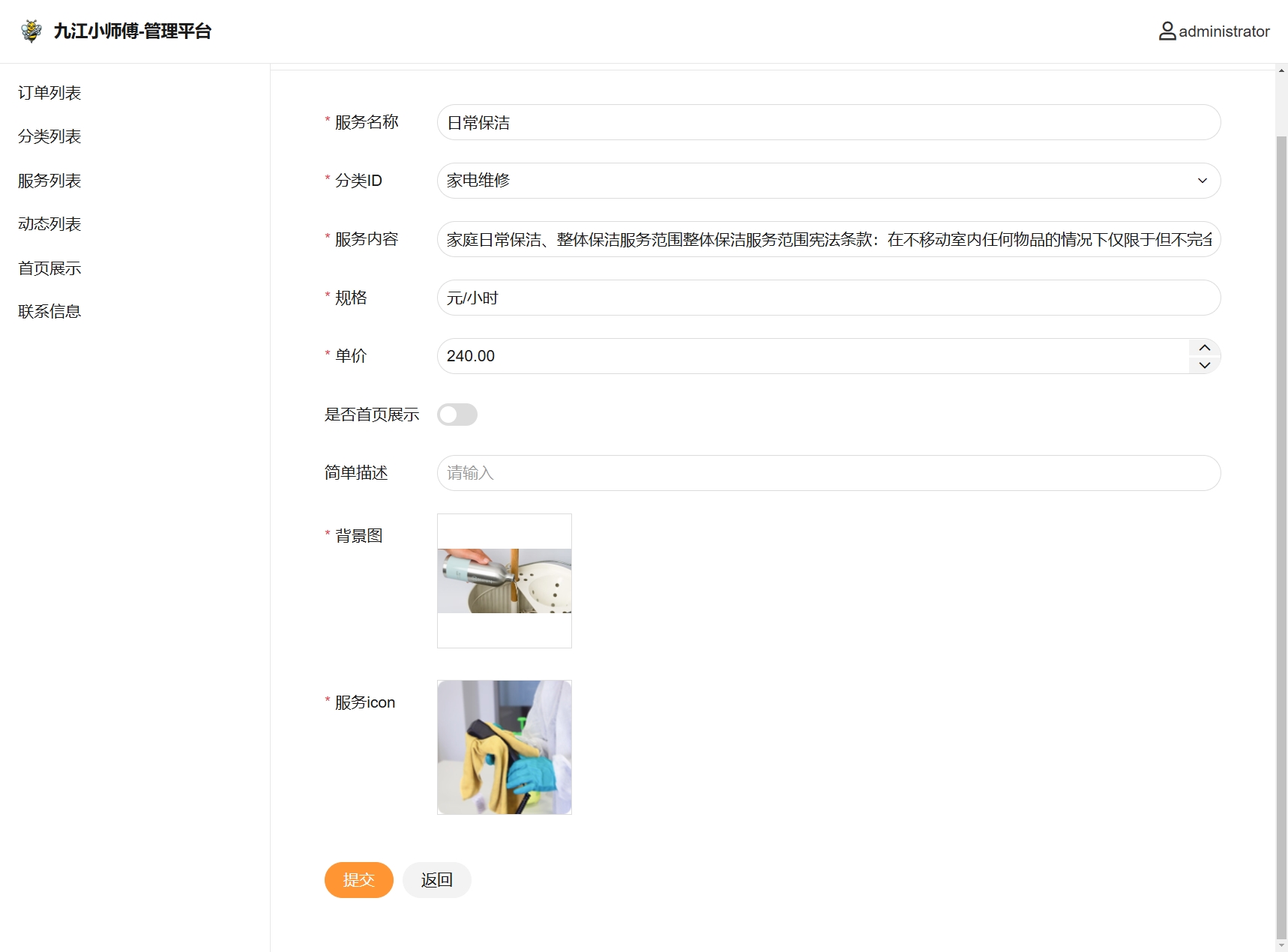The width and height of the screenshot is (1288, 952).
Task: Navigate to 首页展示 menu item
Action: point(49,268)
